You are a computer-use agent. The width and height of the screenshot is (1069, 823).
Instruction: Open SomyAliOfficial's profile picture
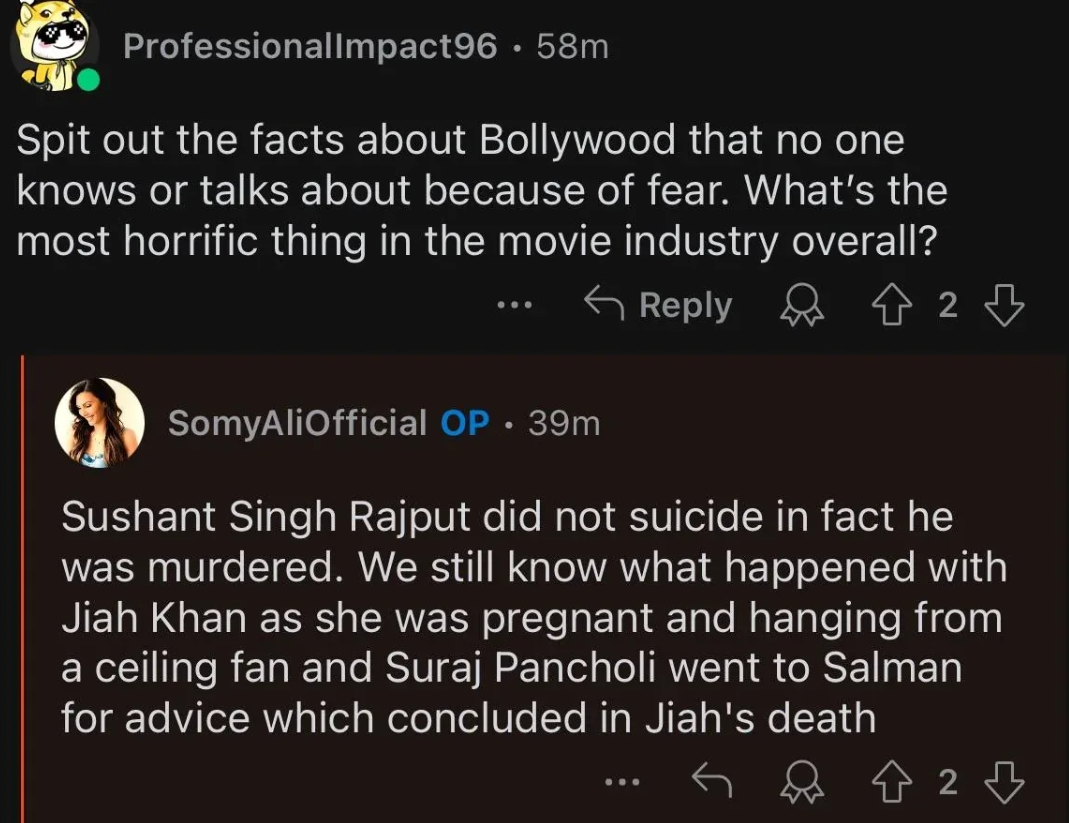pos(100,423)
